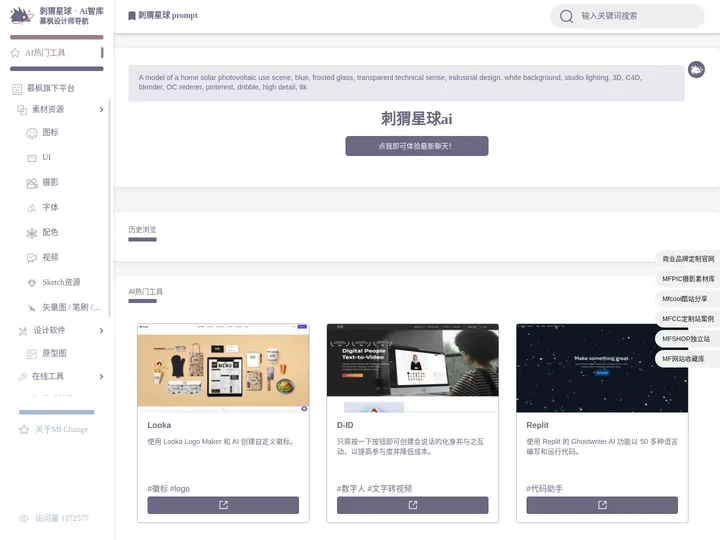Click the font icon beside 字体

pos(32,208)
